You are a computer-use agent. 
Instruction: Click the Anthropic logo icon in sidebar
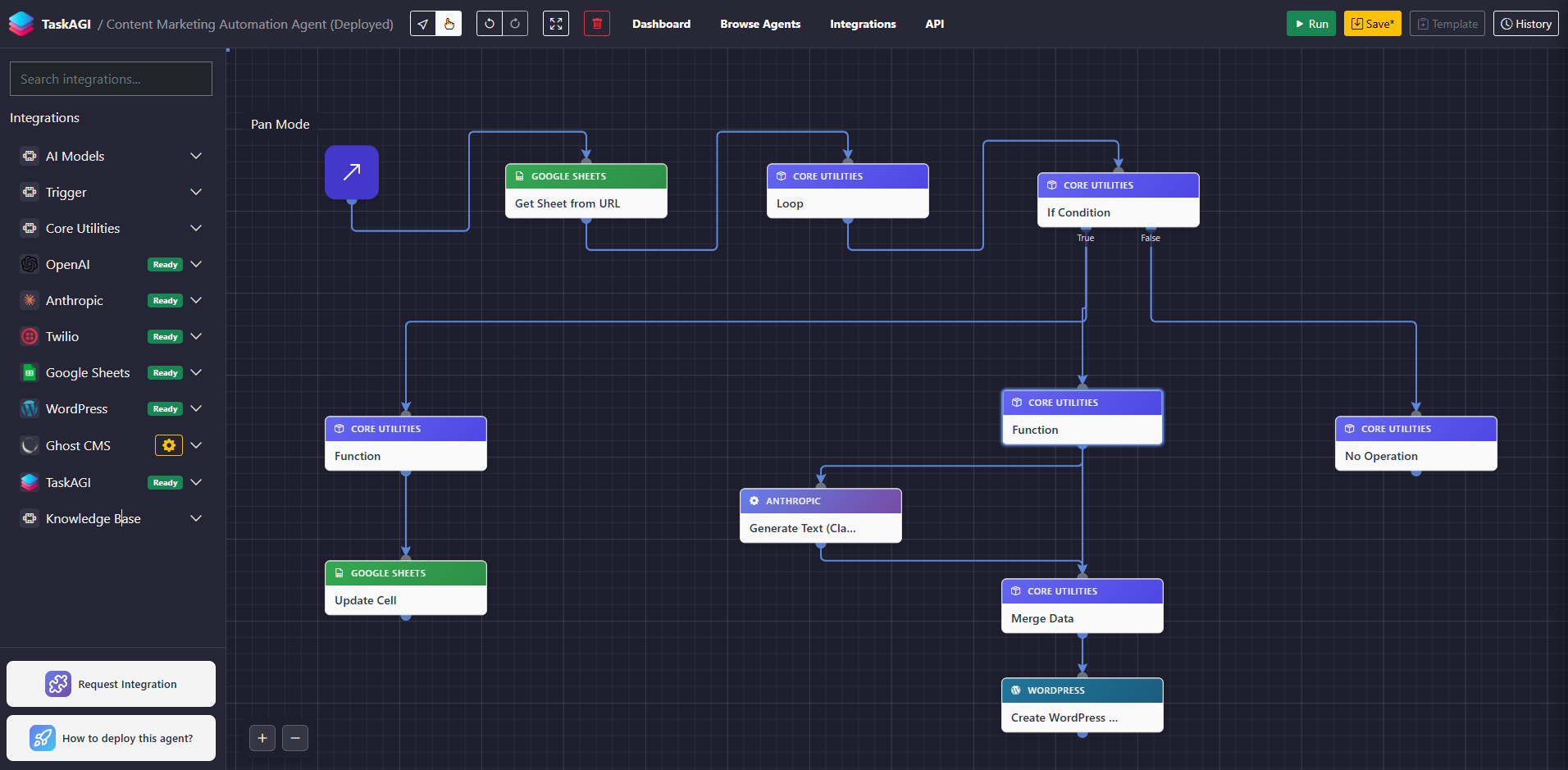click(x=30, y=300)
